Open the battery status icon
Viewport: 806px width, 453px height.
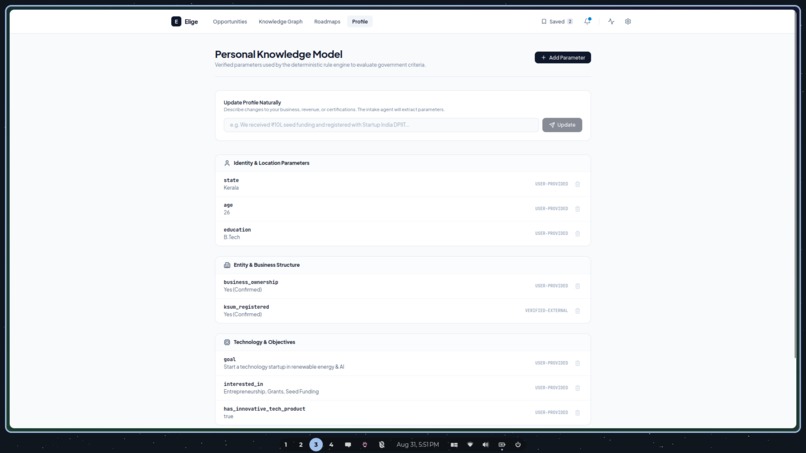coord(502,445)
